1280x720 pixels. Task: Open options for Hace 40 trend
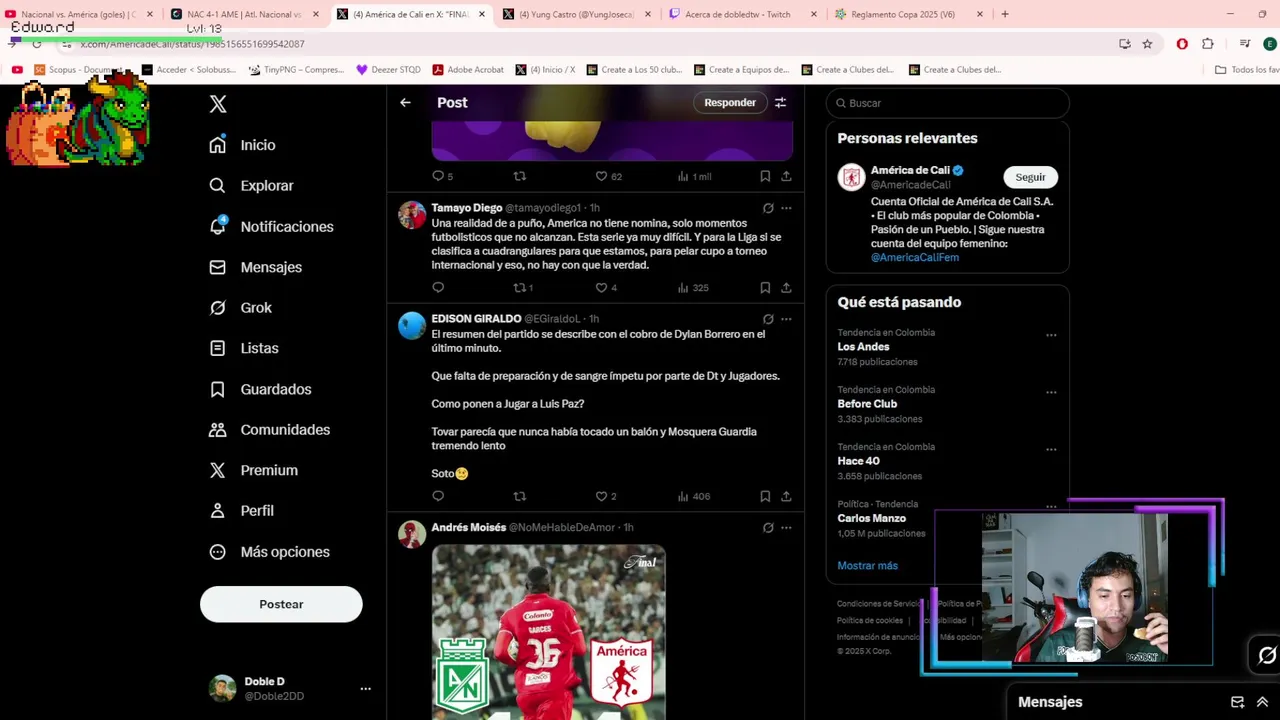point(1051,449)
